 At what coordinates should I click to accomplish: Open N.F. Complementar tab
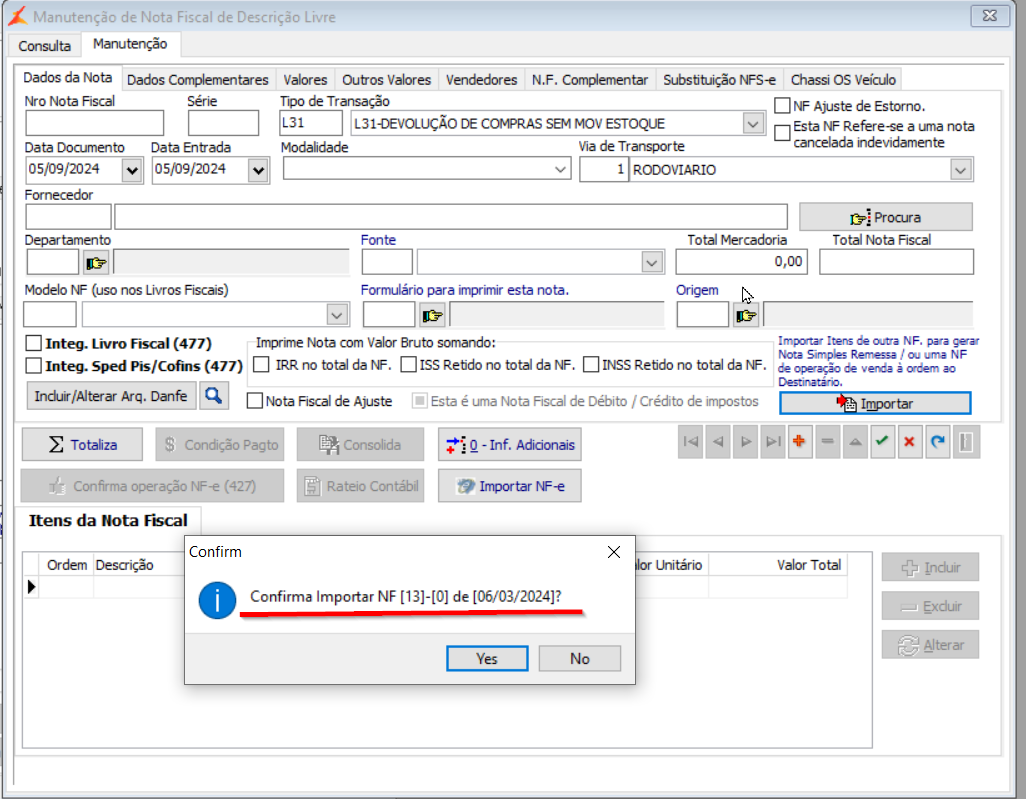click(590, 80)
